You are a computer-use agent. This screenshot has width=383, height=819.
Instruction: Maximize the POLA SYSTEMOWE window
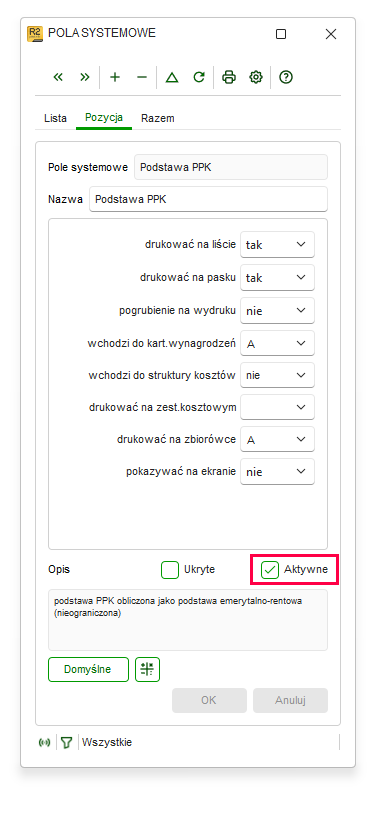point(281,34)
